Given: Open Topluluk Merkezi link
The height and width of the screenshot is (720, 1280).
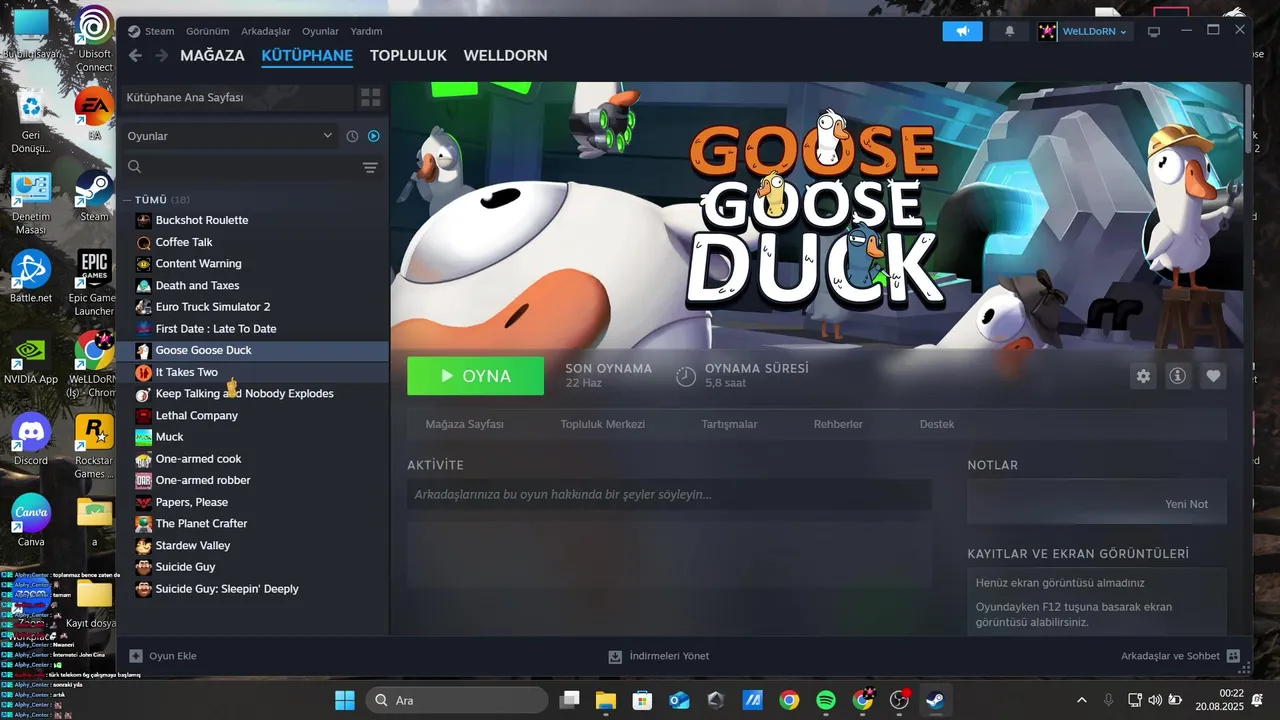Looking at the screenshot, I should (x=603, y=424).
